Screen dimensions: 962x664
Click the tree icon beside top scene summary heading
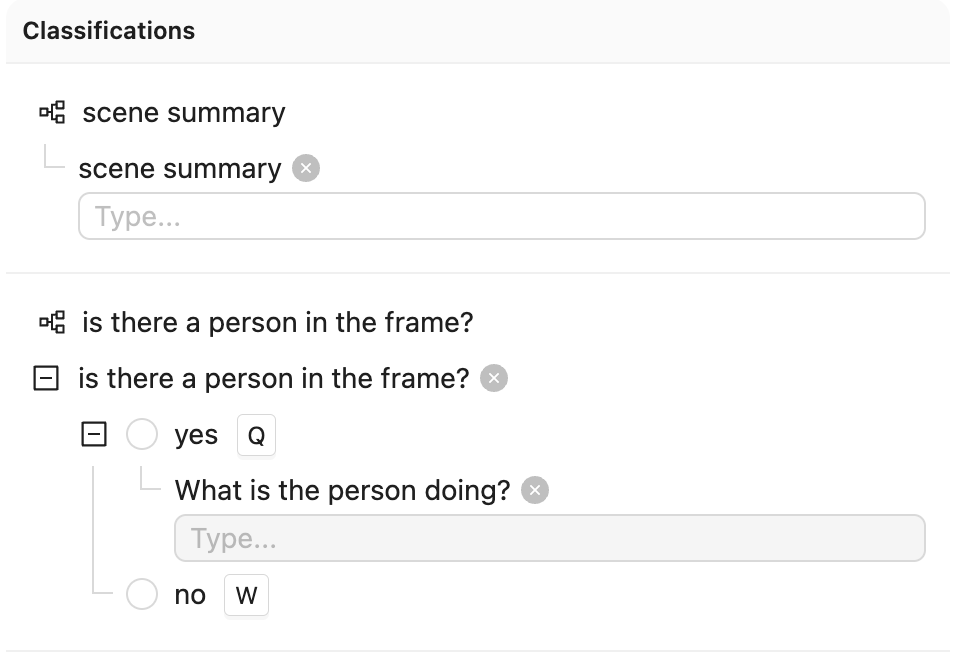tap(52, 112)
